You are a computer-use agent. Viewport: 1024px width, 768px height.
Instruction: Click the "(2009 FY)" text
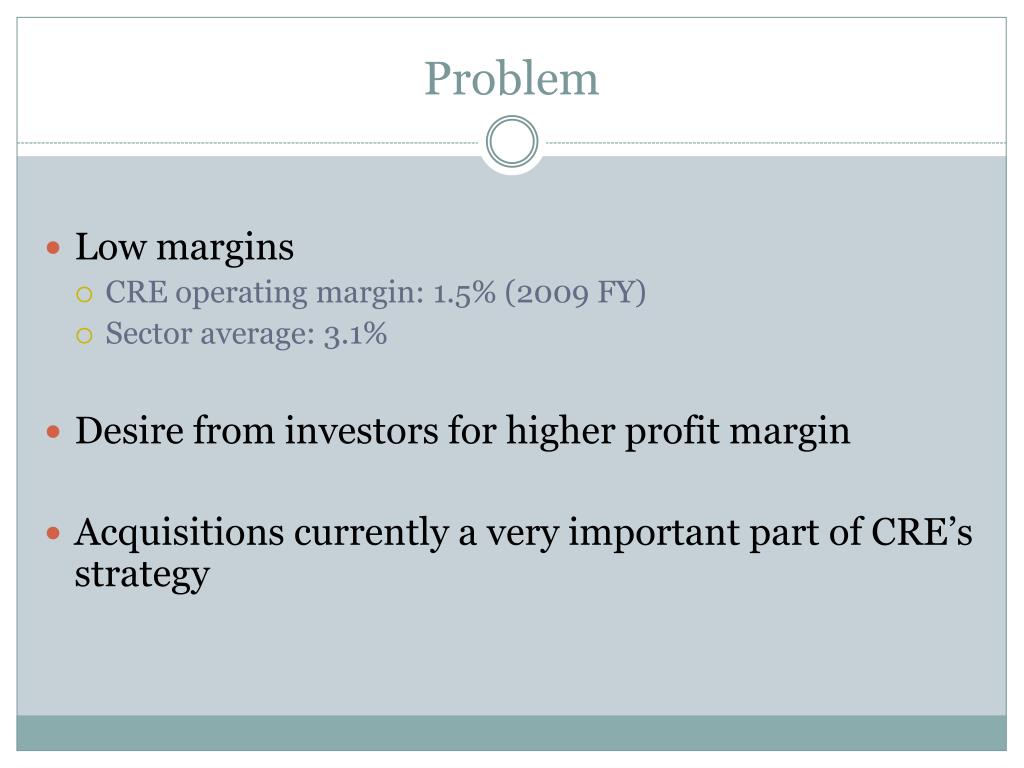coord(575,293)
